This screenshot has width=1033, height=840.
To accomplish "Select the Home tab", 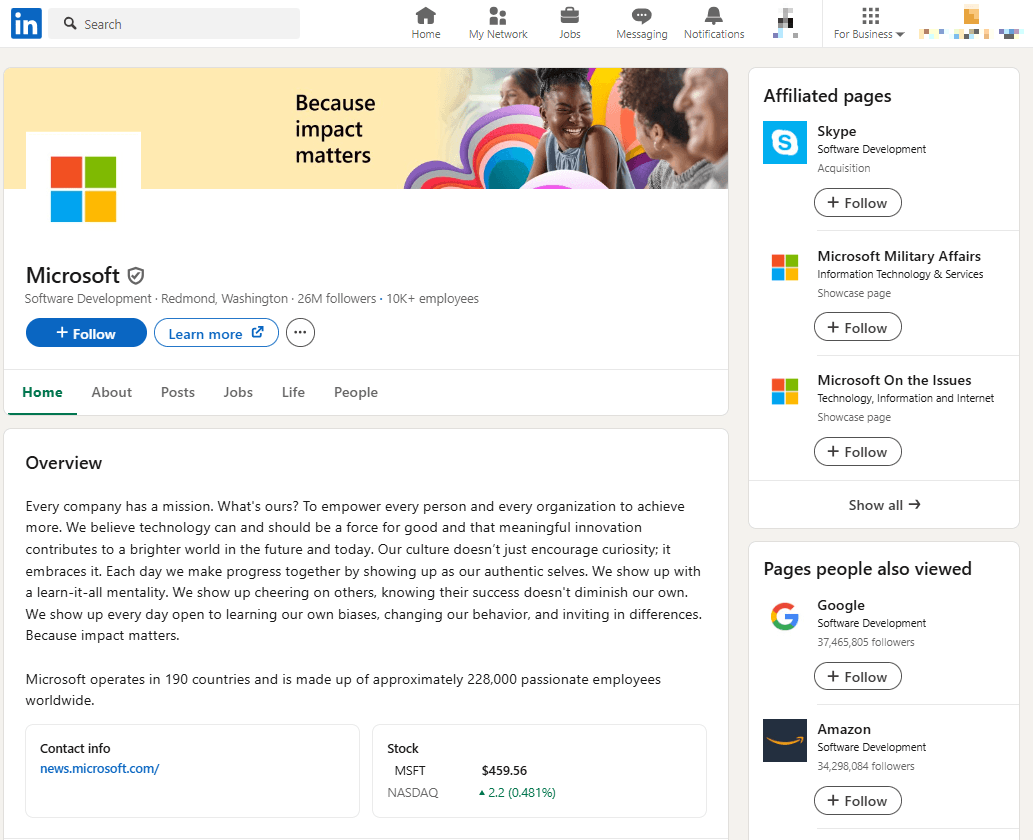I will point(42,393).
